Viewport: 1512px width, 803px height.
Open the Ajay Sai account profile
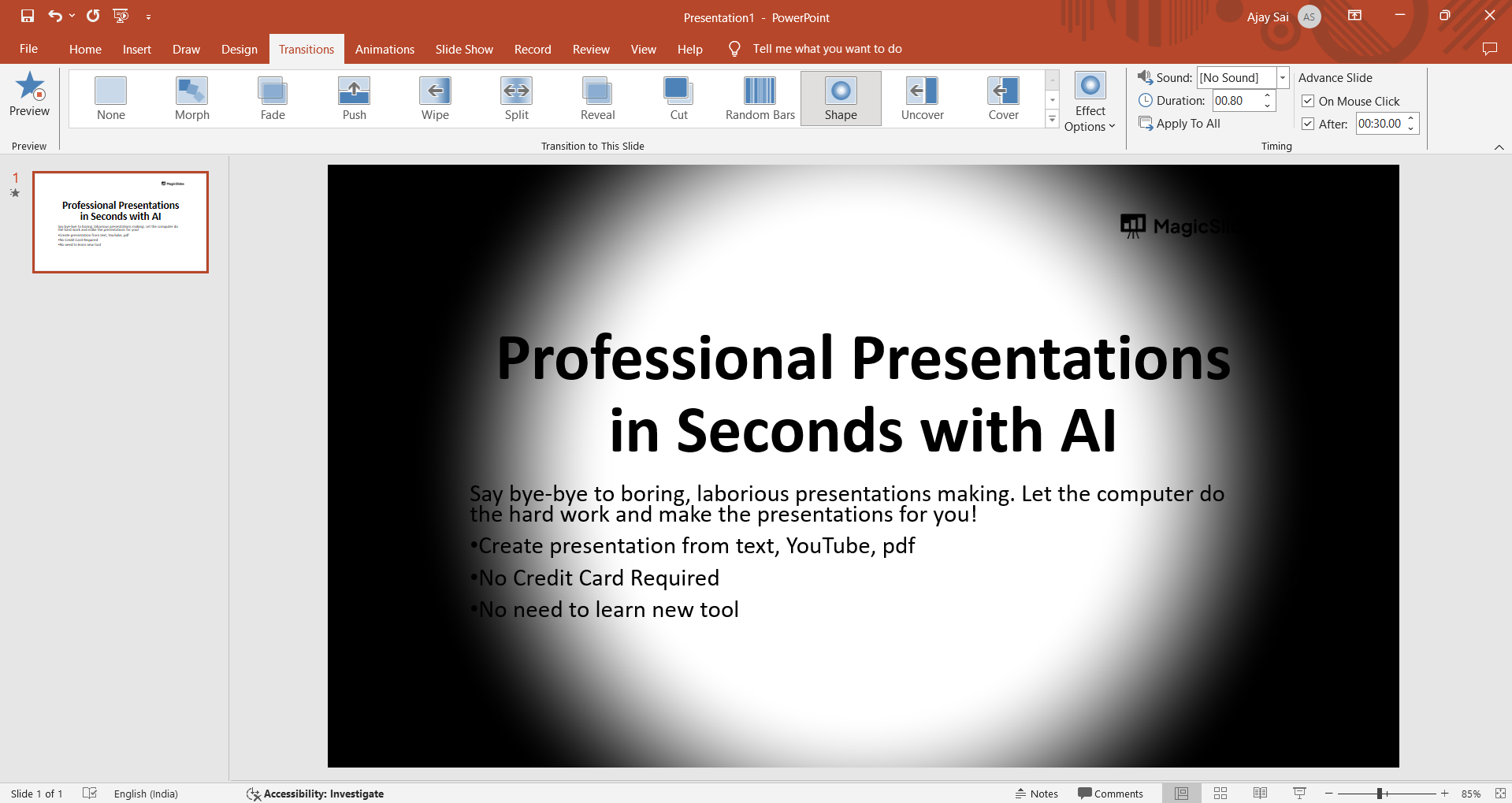tap(1284, 17)
